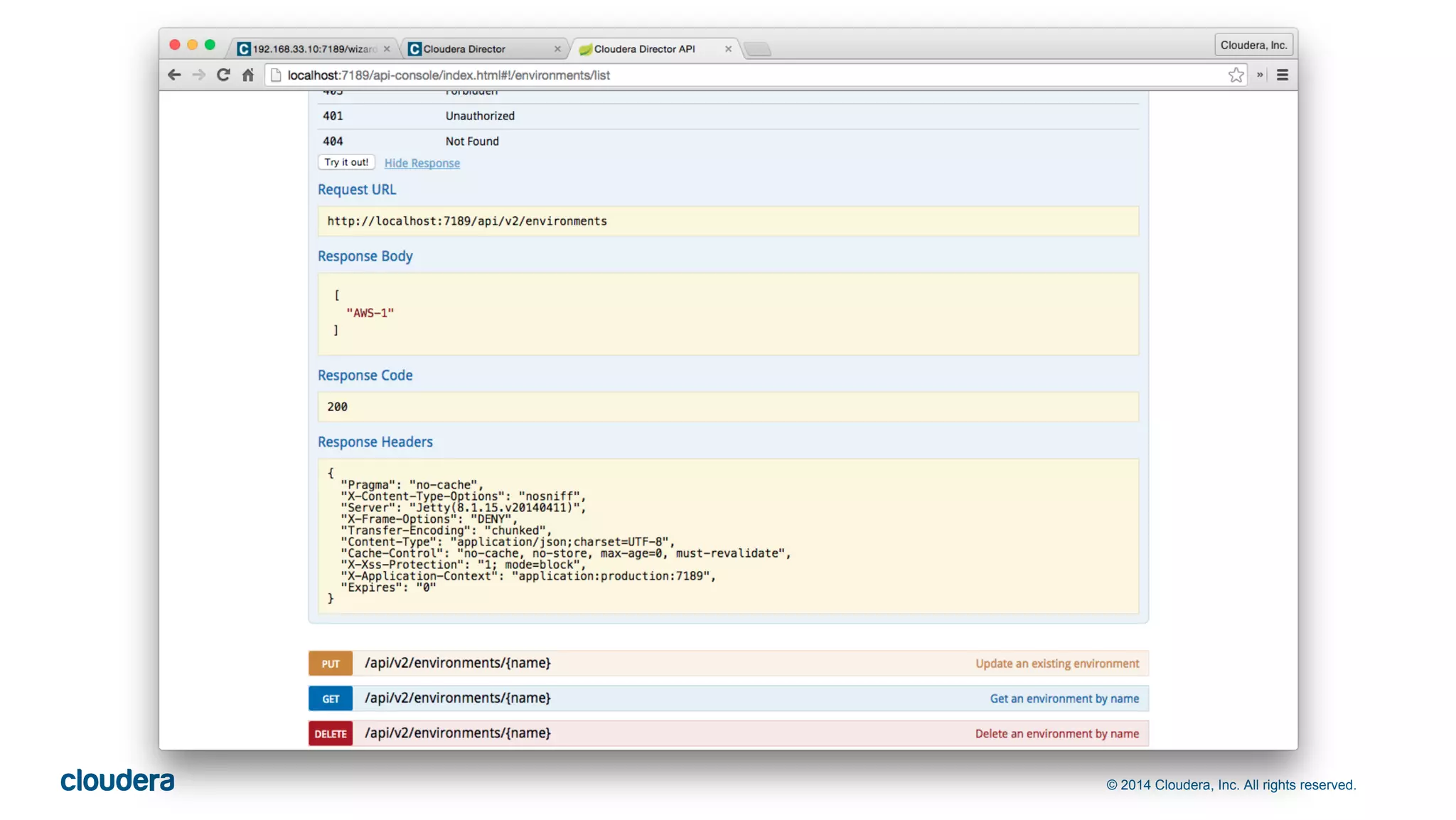
Task: Click the 401 status code cell
Action: coord(333,116)
